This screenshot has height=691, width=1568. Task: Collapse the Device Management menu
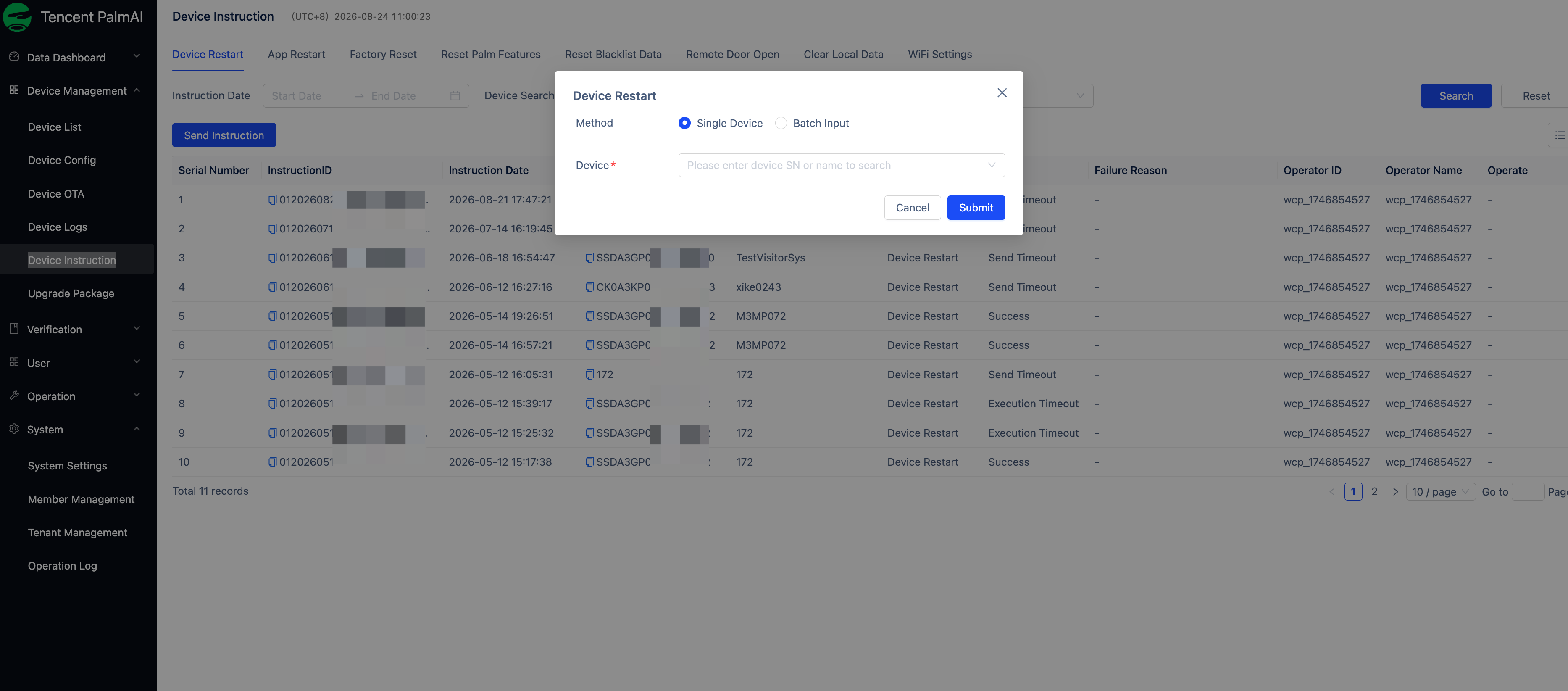(x=76, y=91)
